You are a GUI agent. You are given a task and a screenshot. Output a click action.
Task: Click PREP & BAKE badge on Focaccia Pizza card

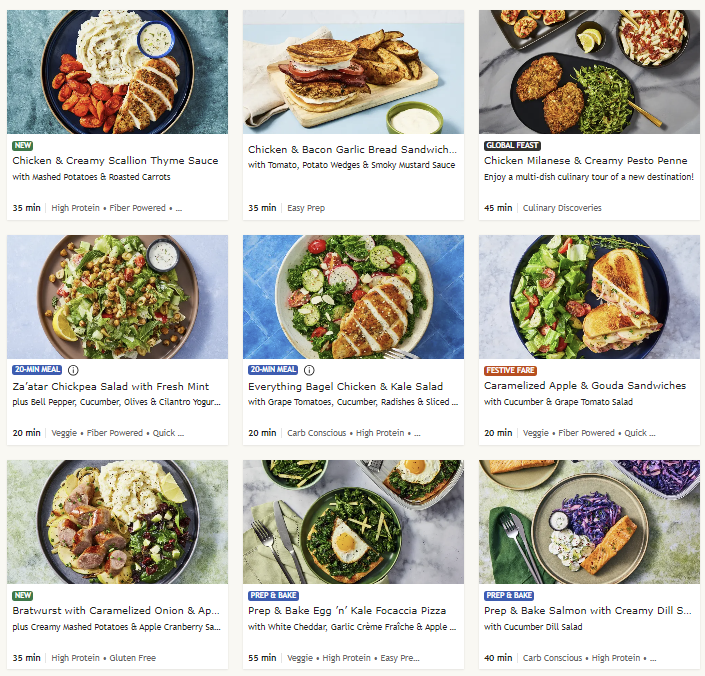[x=273, y=595]
